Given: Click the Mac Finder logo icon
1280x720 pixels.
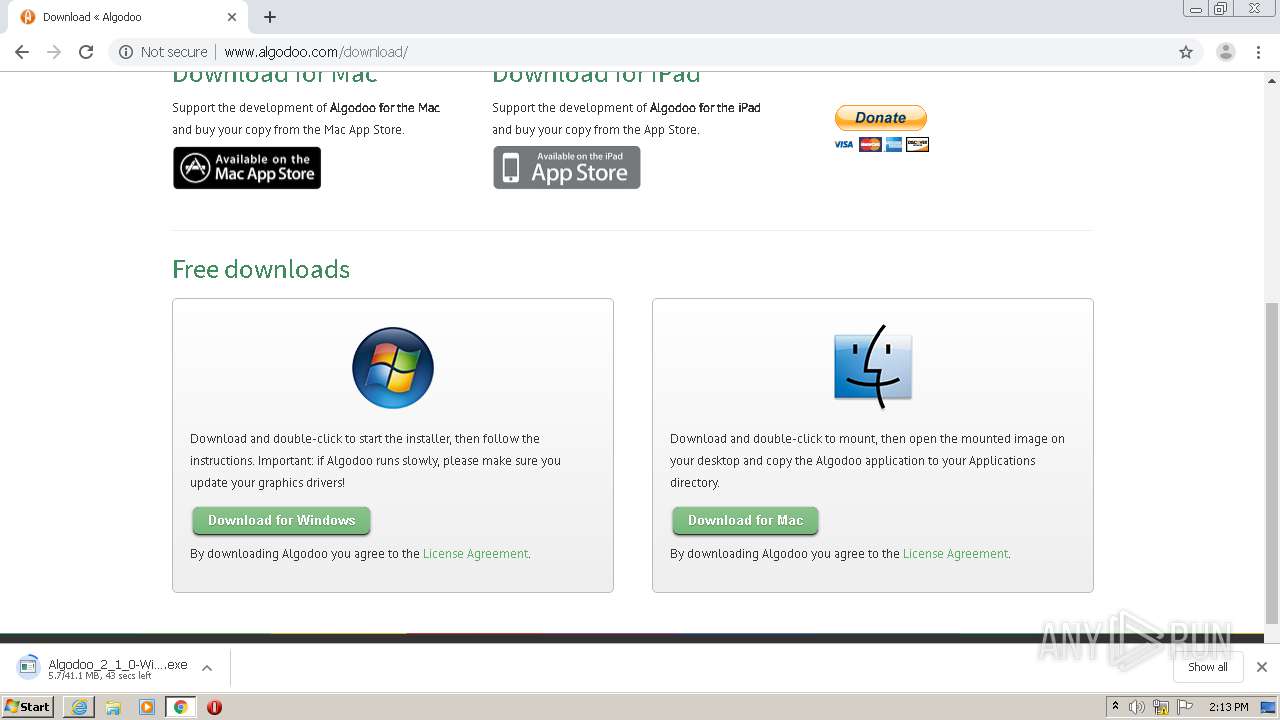Looking at the screenshot, I should 873,366.
